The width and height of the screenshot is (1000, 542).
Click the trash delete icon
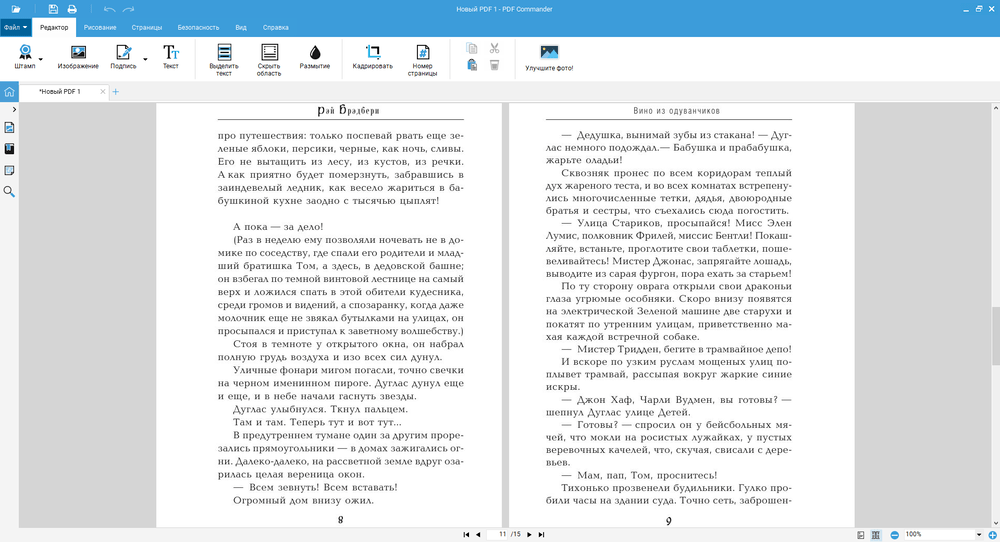click(x=494, y=65)
